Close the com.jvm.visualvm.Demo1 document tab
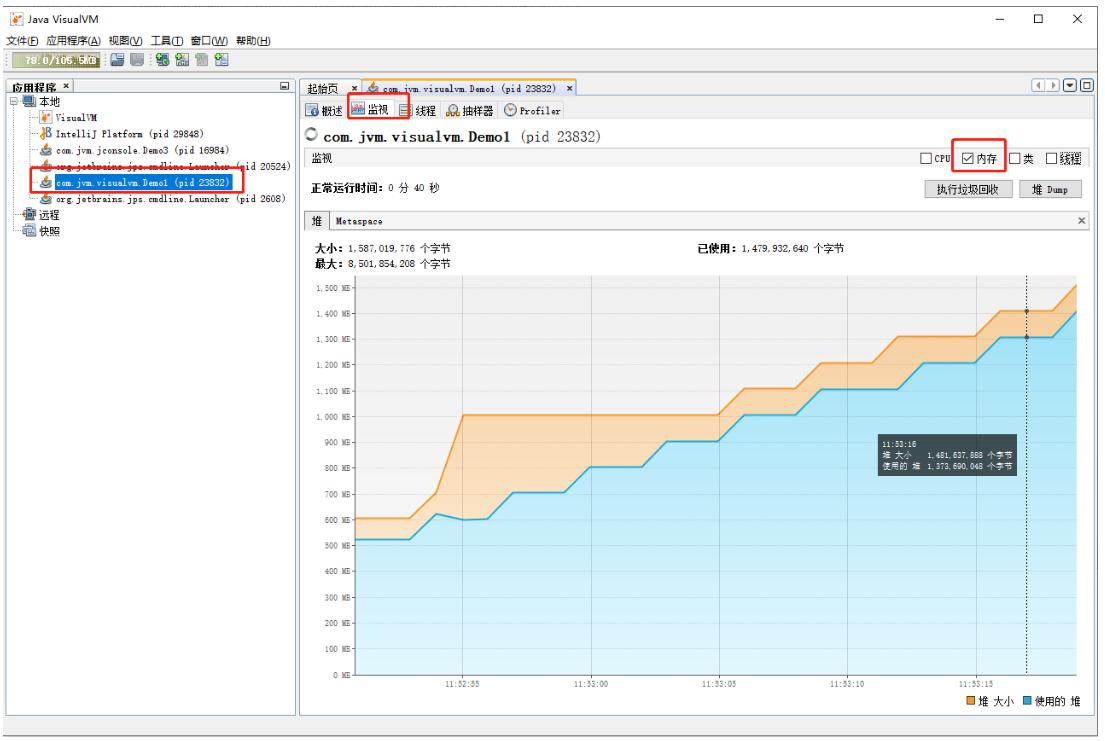Image resolution: width=1105 pixels, height=741 pixels. 569,89
